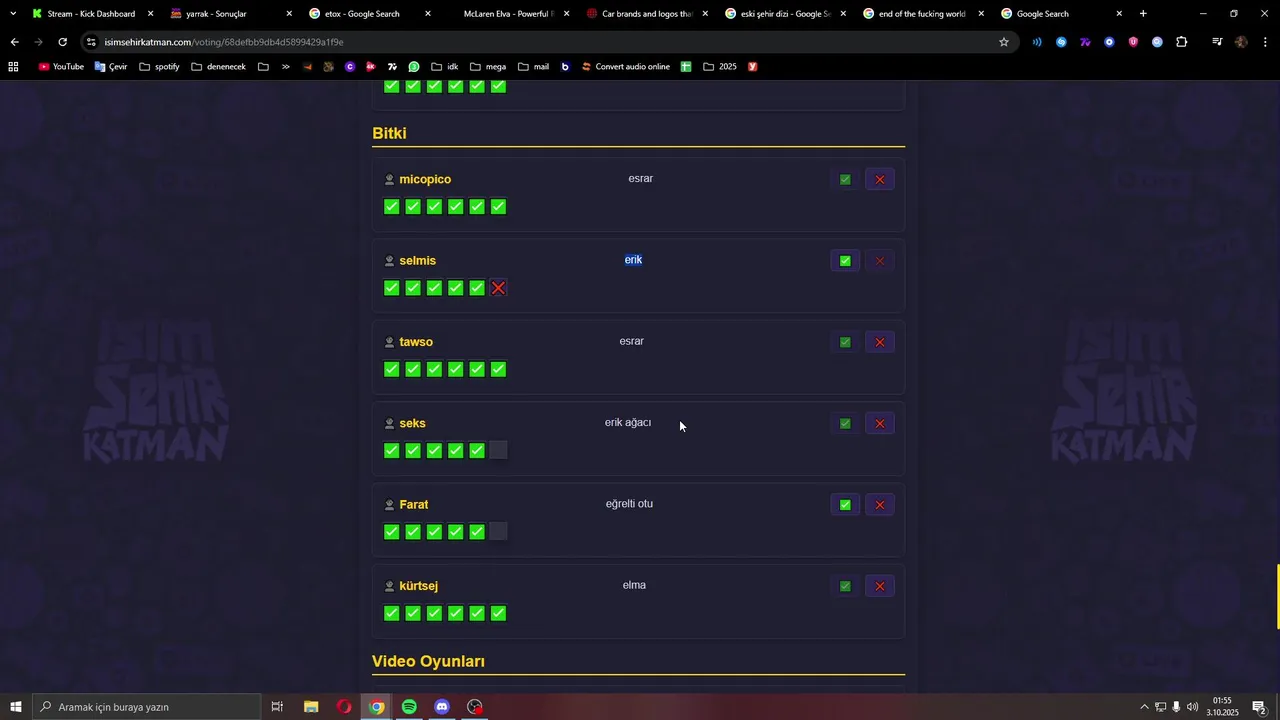Open the Çevir bookmark
Image resolution: width=1280 pixels, height=720 pixels.
(111, 67)
